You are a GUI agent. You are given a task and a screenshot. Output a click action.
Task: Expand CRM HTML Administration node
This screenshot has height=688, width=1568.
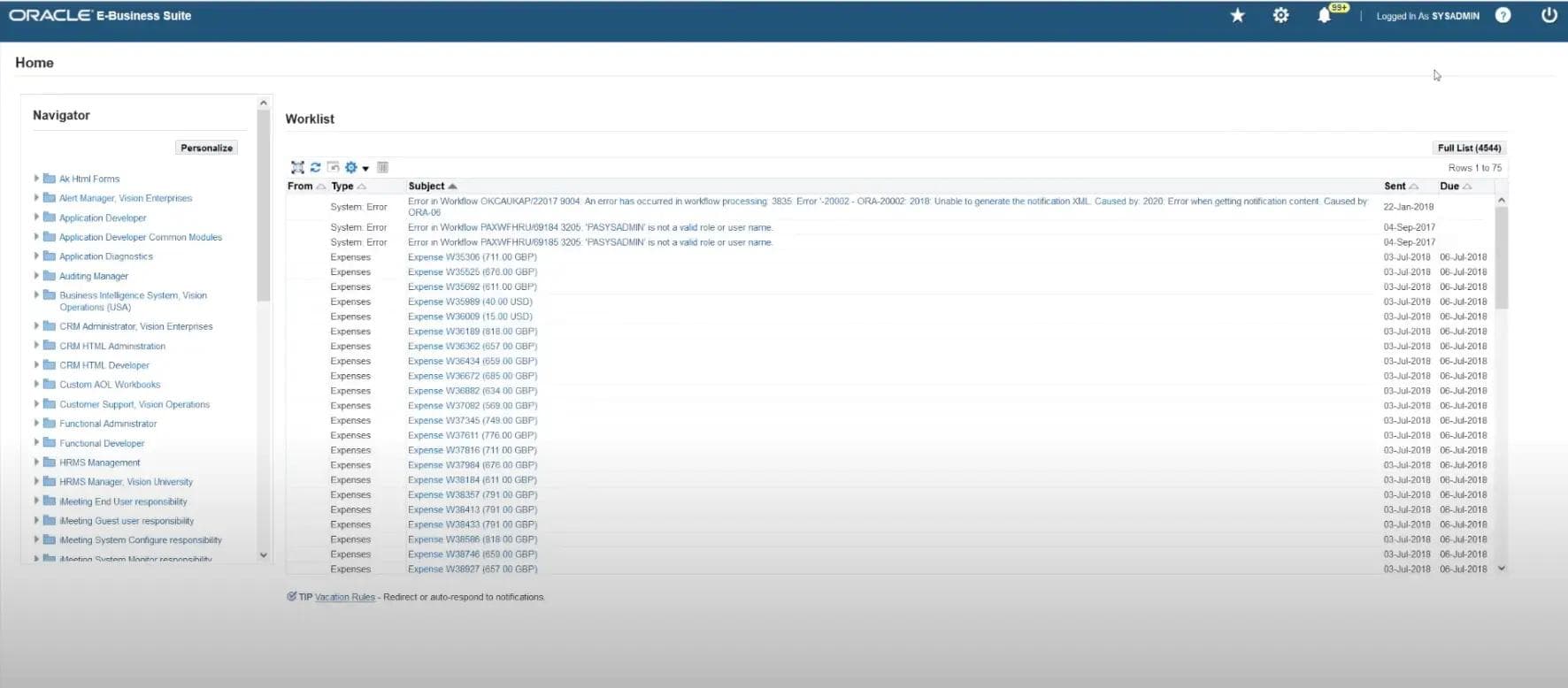coord(36,346)
